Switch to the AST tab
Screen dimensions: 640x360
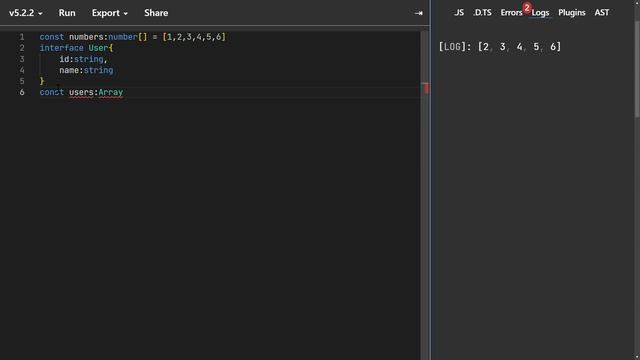pos(602,13)
